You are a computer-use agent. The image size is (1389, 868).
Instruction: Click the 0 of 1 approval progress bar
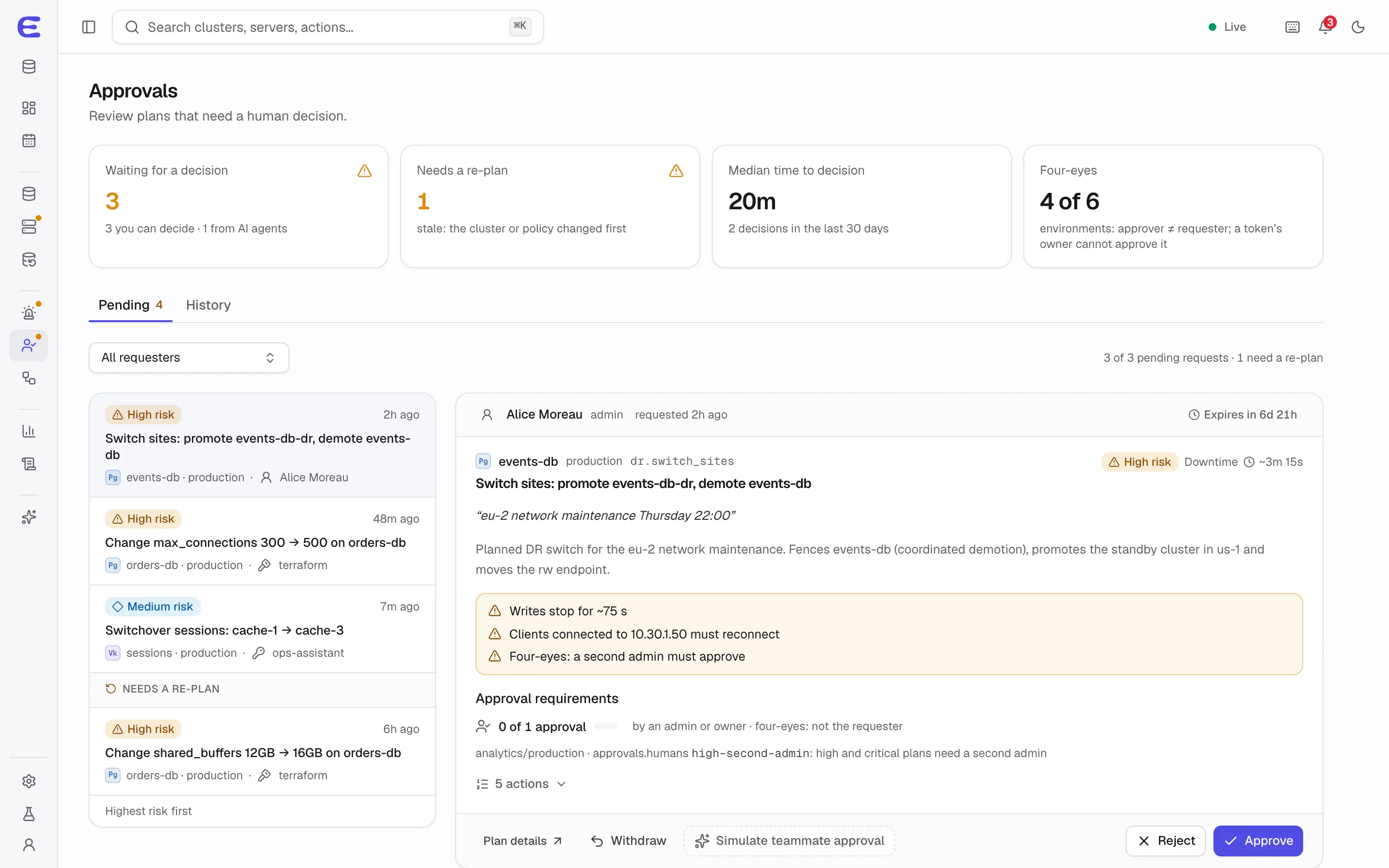coord(606,726)
